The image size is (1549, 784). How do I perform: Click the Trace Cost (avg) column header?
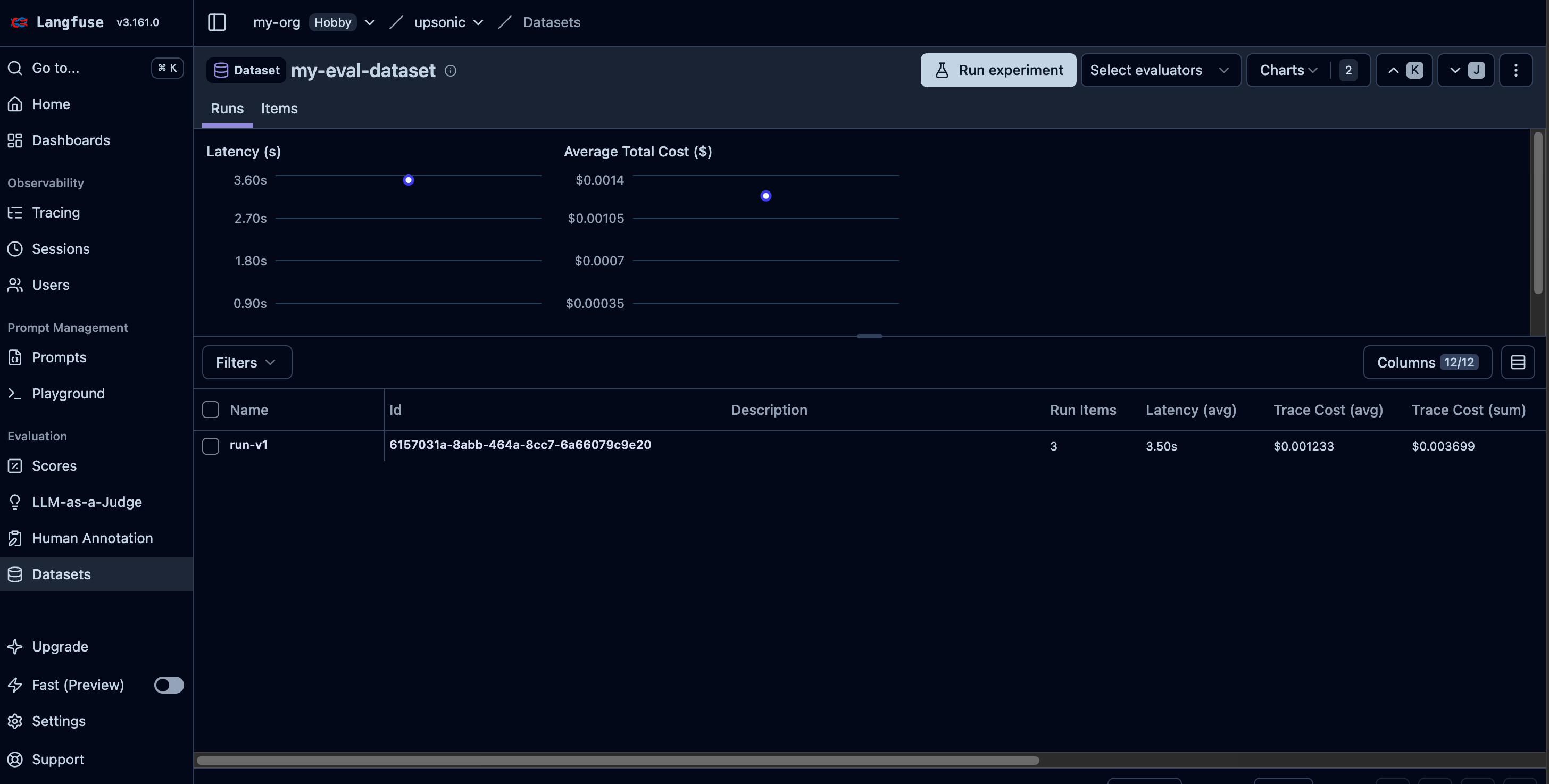(x=1328, y=410)
